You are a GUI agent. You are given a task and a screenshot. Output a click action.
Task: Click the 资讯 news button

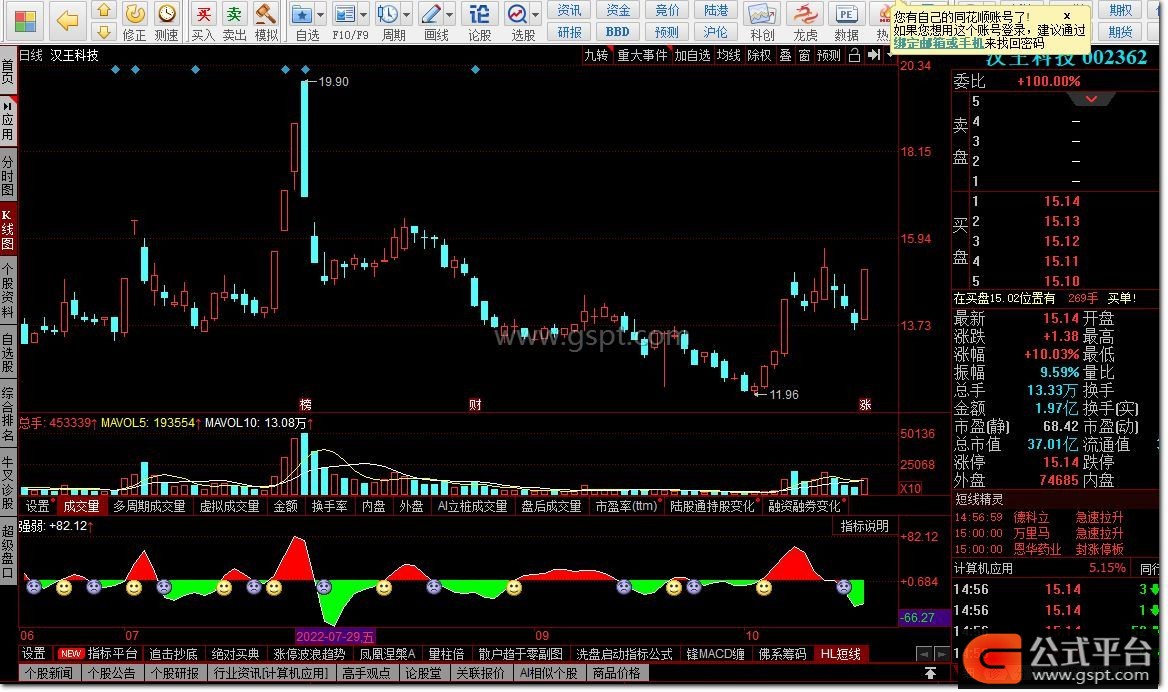click(x=570, y=10)
